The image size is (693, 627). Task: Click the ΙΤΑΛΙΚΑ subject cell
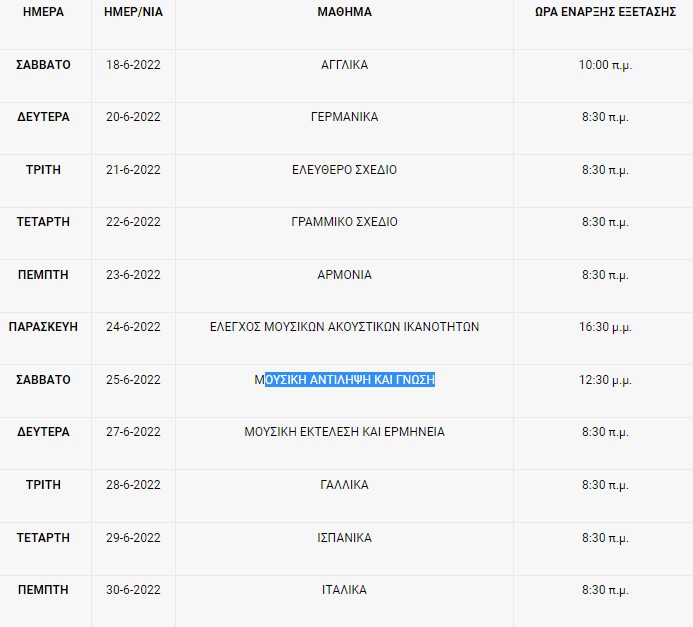click(344, 590)
